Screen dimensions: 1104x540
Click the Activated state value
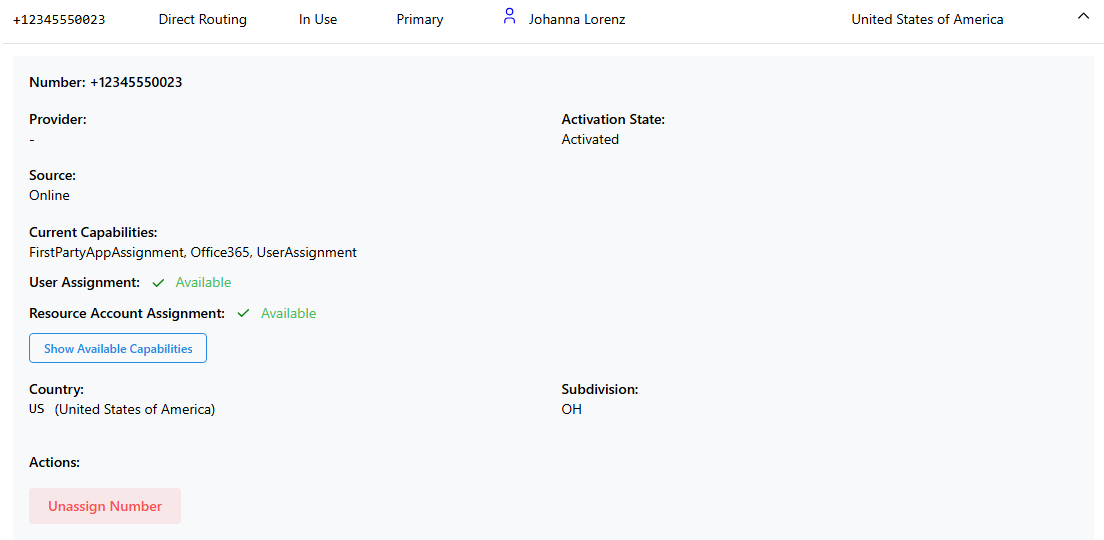(x=590, y=140)
